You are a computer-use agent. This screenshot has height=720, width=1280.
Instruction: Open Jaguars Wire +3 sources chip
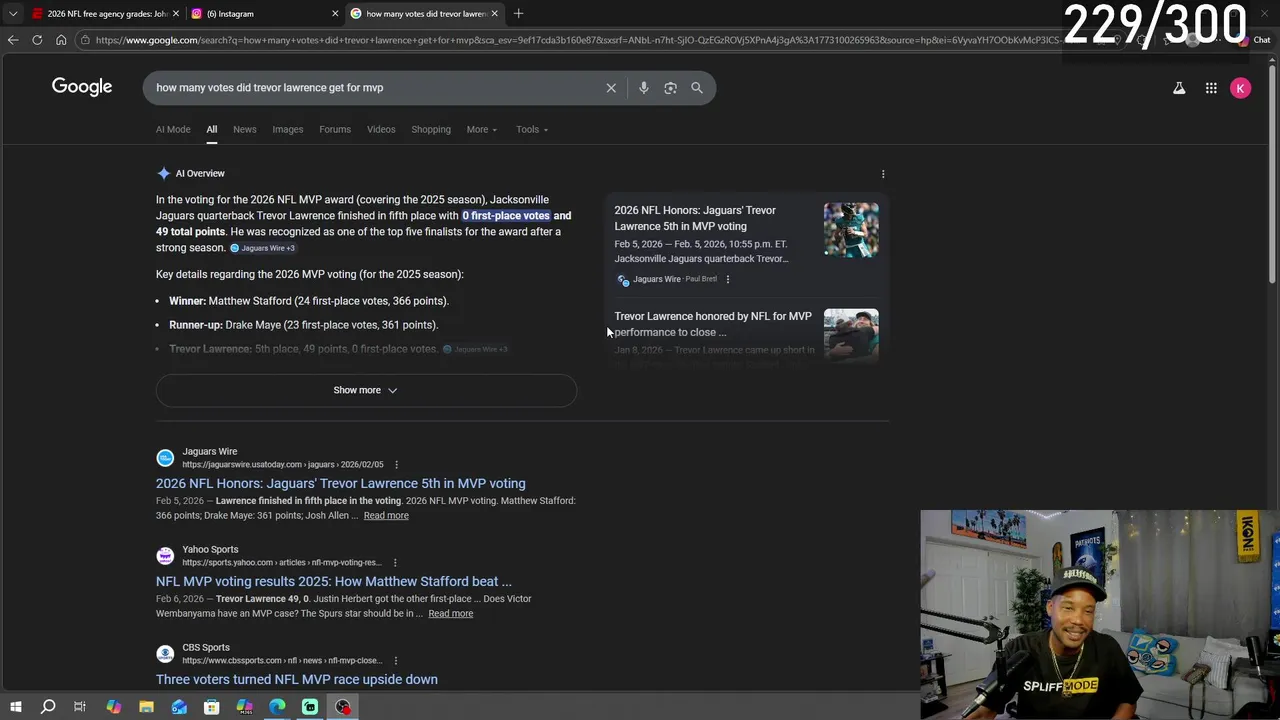click(263, 248)
